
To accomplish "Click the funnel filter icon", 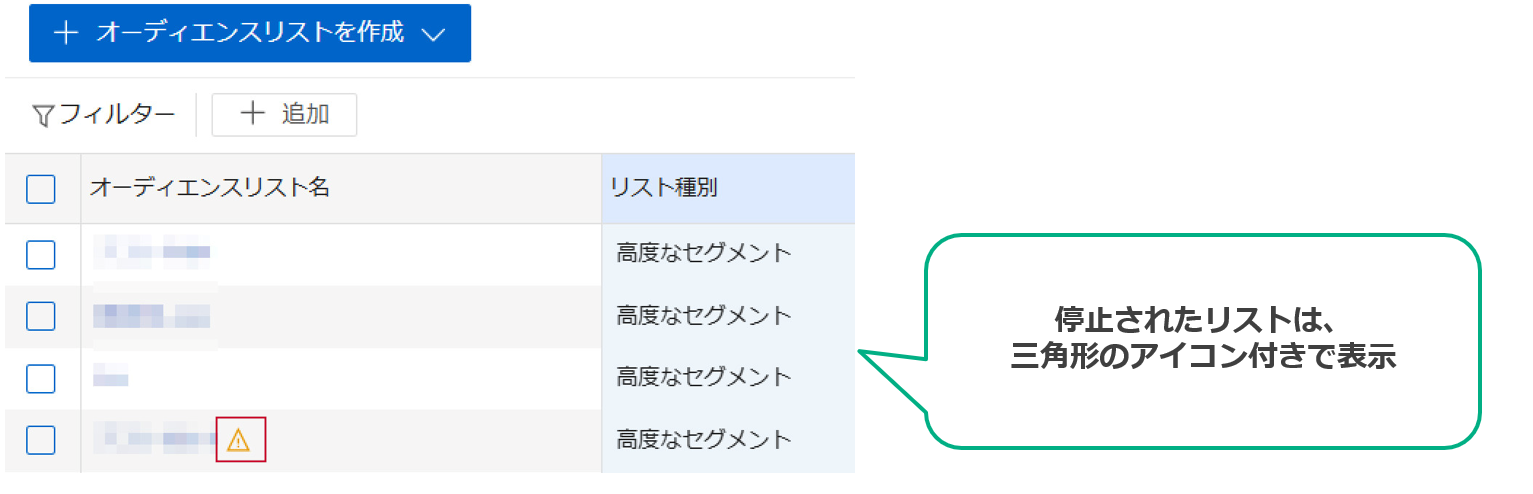I will click(43, 117).
